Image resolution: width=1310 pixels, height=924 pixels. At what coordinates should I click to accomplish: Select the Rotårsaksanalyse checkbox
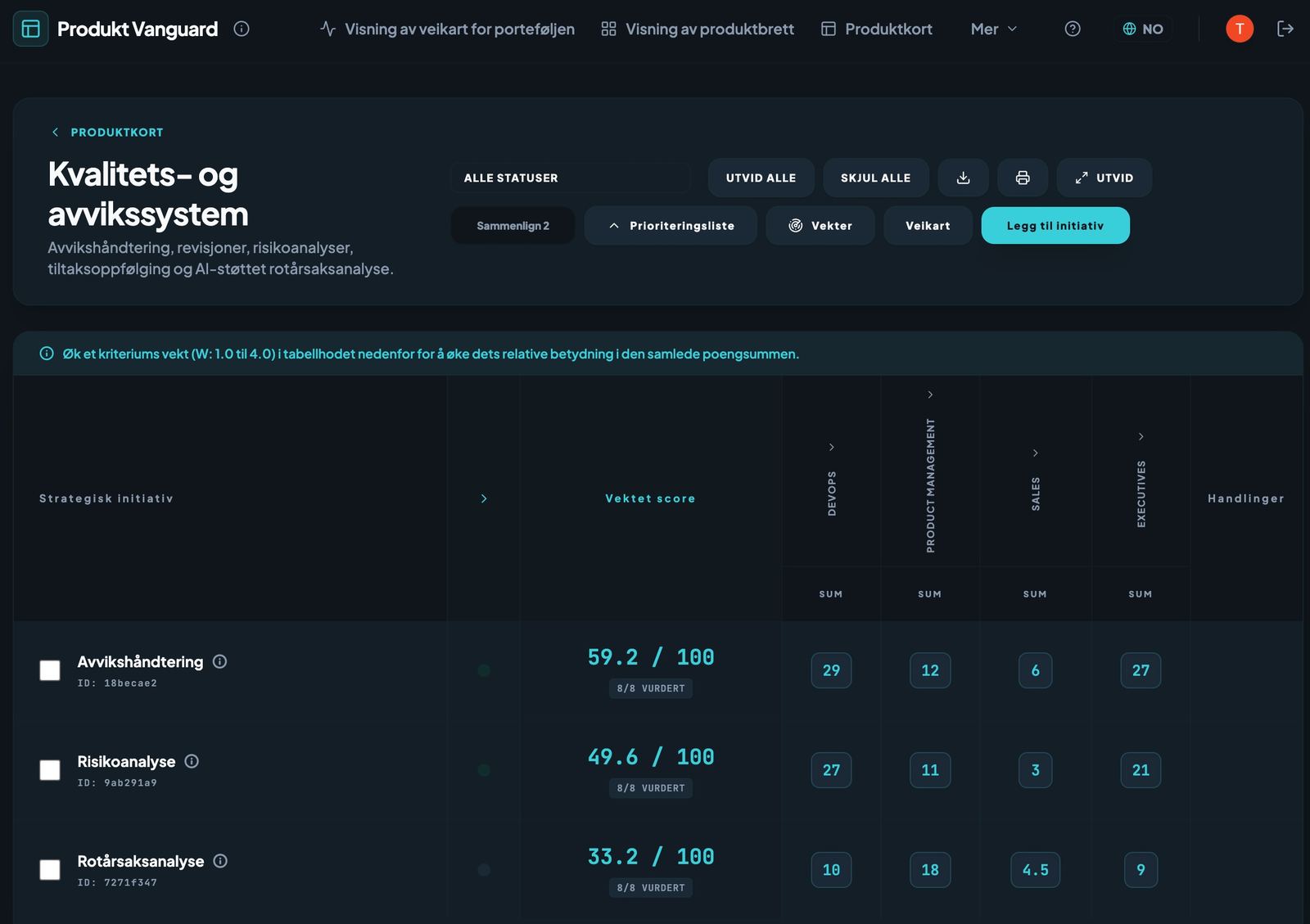click(50, 869)
